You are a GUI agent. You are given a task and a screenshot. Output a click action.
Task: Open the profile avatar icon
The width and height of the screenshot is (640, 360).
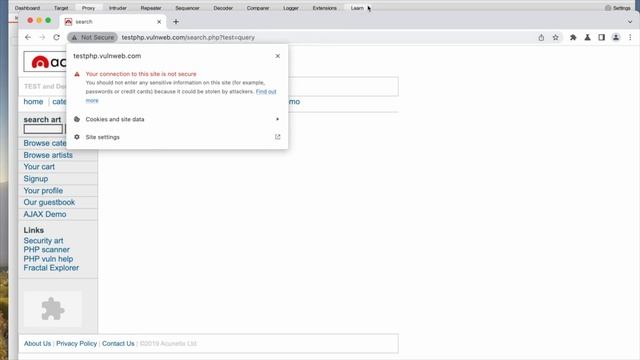point(616,38)
